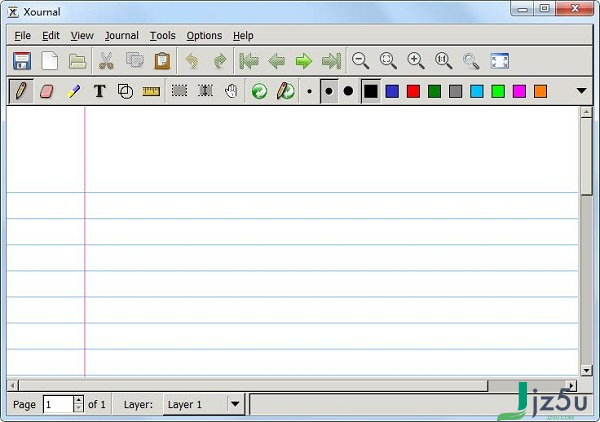Click the page number input field
The width and height of the screenshot is (600, 422).
click(58, 404)
